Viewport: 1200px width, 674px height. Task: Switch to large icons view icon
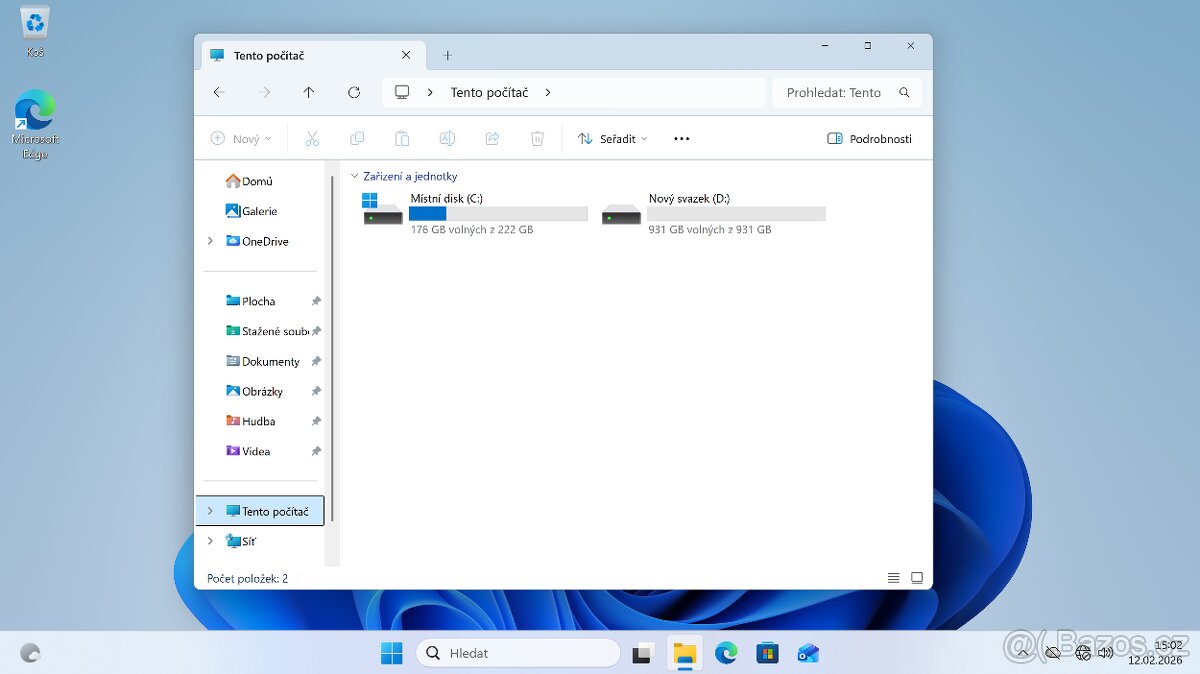click(916, 578)
